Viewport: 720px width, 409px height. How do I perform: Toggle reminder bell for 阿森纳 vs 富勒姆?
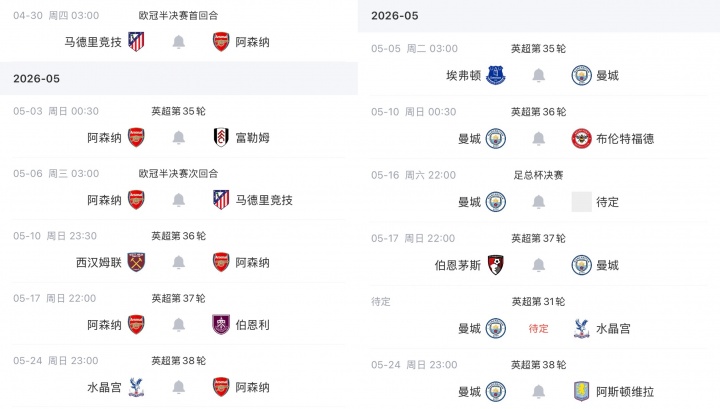179,137
